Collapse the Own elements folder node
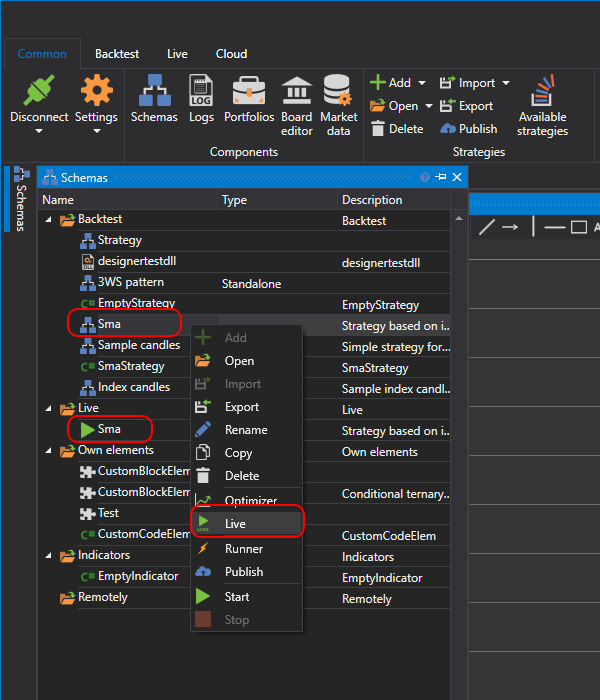Image resolution: width=600 pixels, height=700 pixels. pyautogui.click(x=49, y=450)
